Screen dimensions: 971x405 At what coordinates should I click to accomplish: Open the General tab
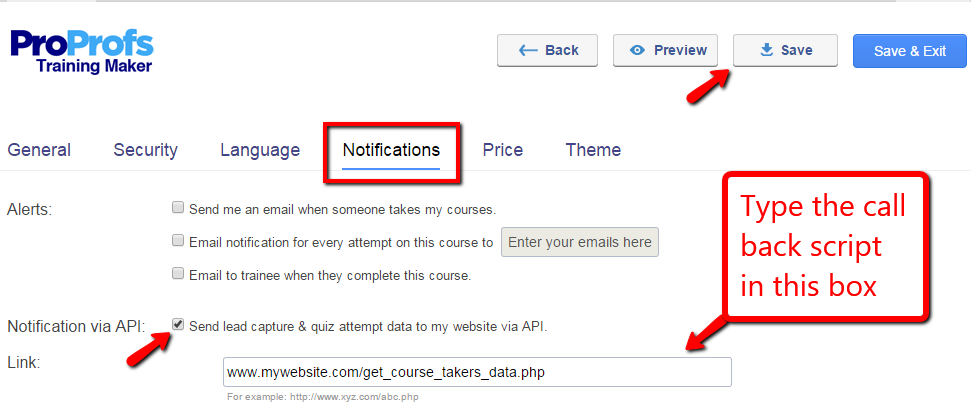39,150
